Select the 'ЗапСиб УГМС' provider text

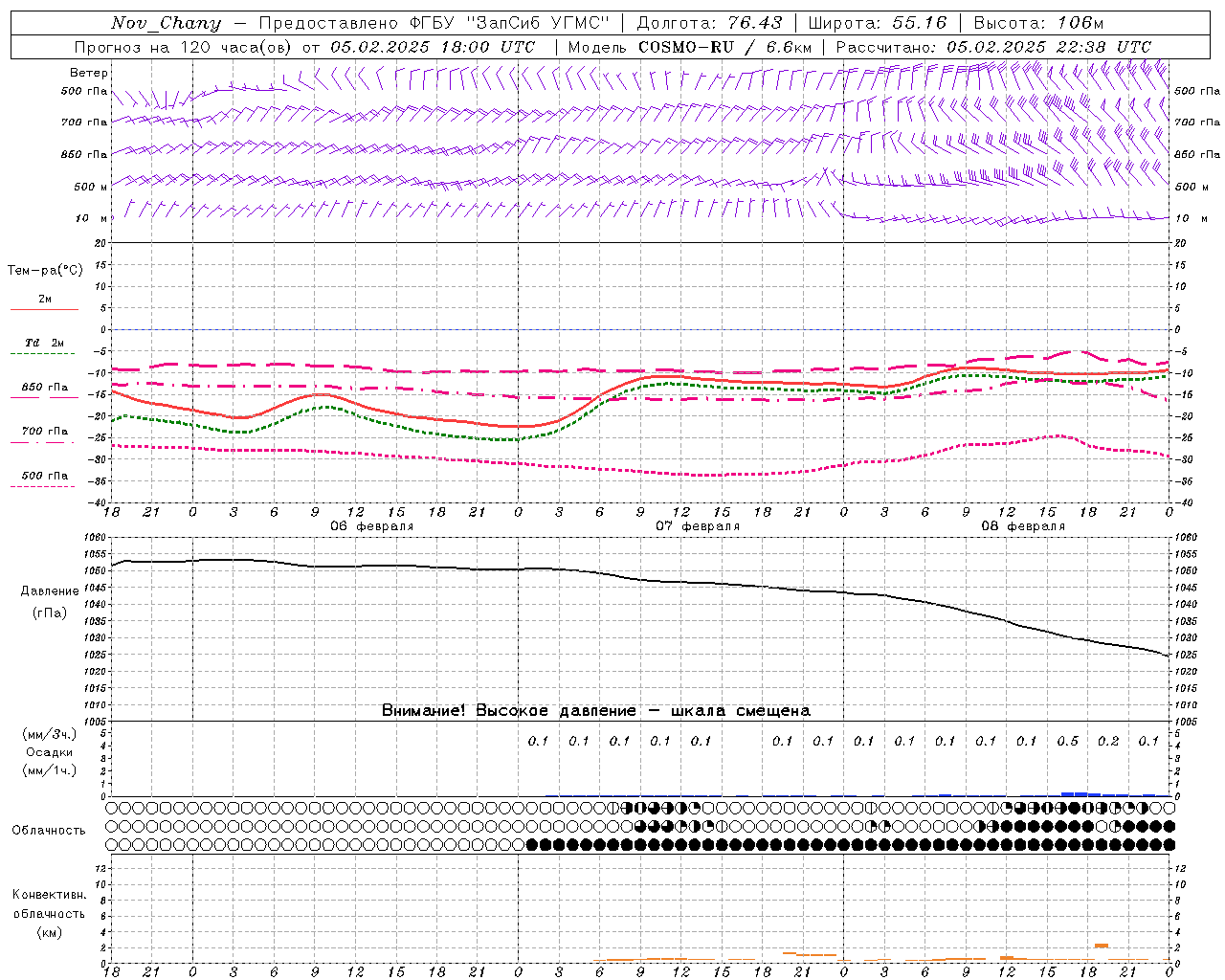coord(538,23)
